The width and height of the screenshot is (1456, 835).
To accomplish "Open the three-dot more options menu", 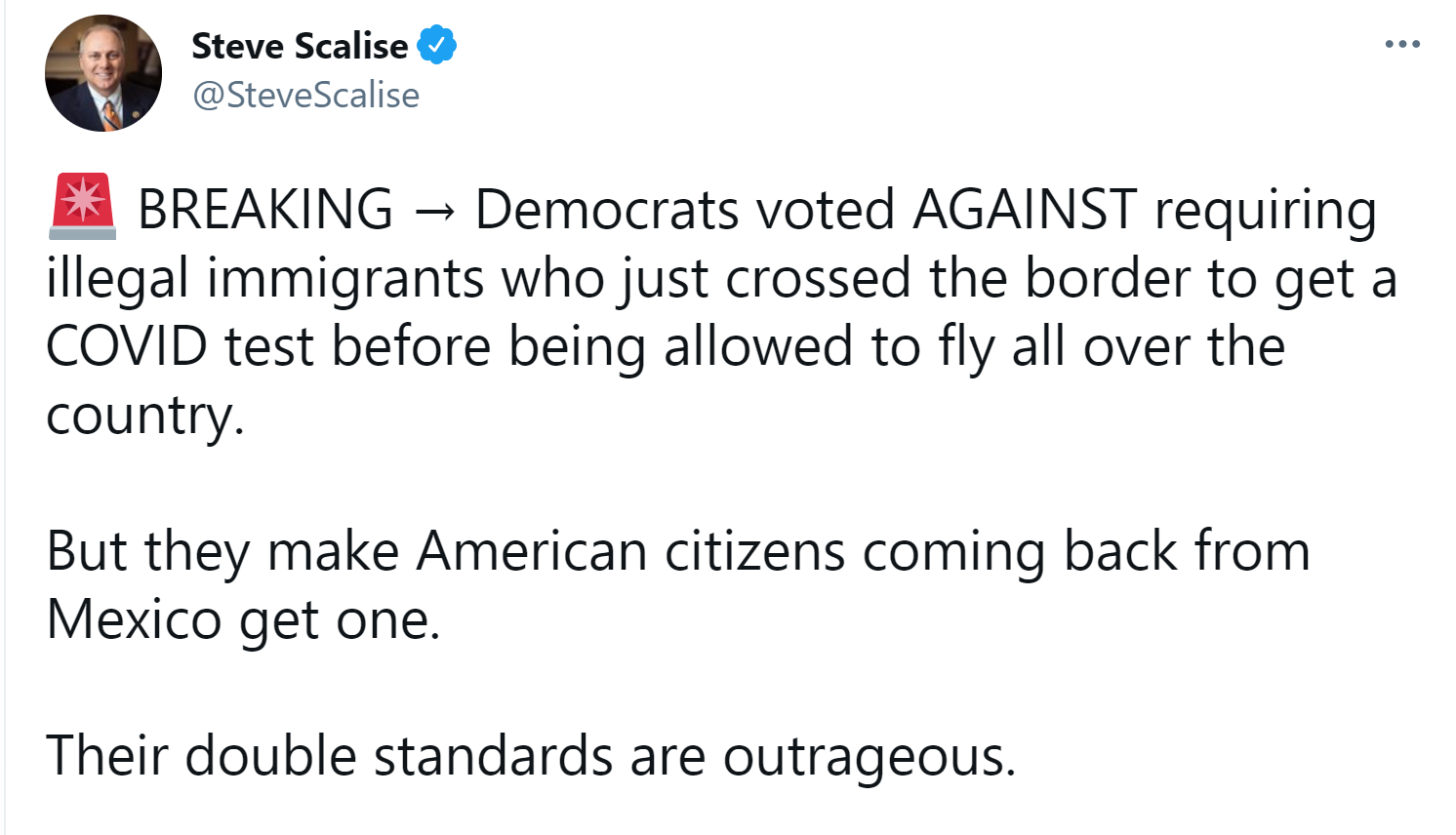I will coord(1402,44).
